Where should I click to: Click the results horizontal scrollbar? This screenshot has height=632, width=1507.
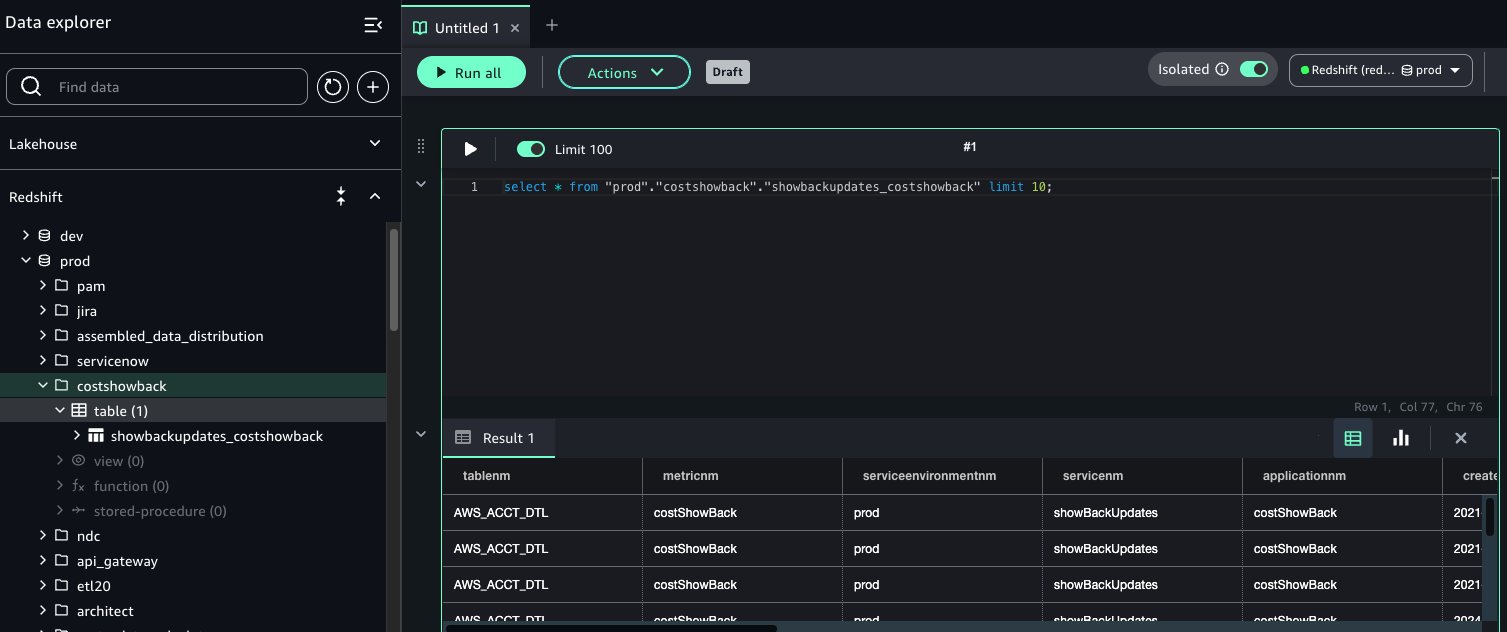click(x=610, y=628)
